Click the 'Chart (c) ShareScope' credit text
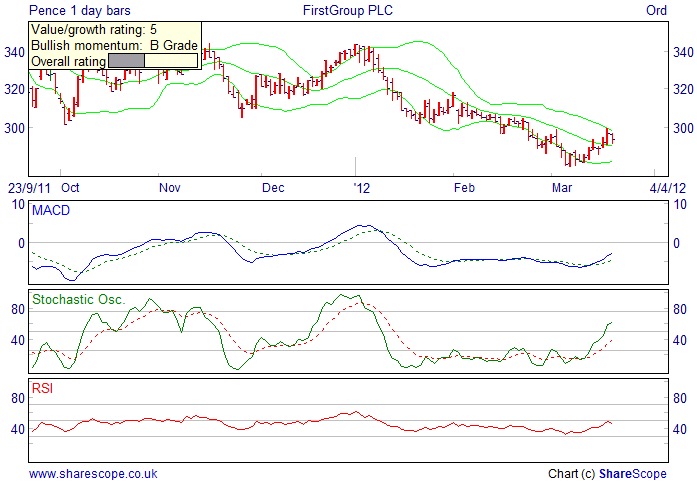Screen dimensions: 697x482 (x=607, y=474)
